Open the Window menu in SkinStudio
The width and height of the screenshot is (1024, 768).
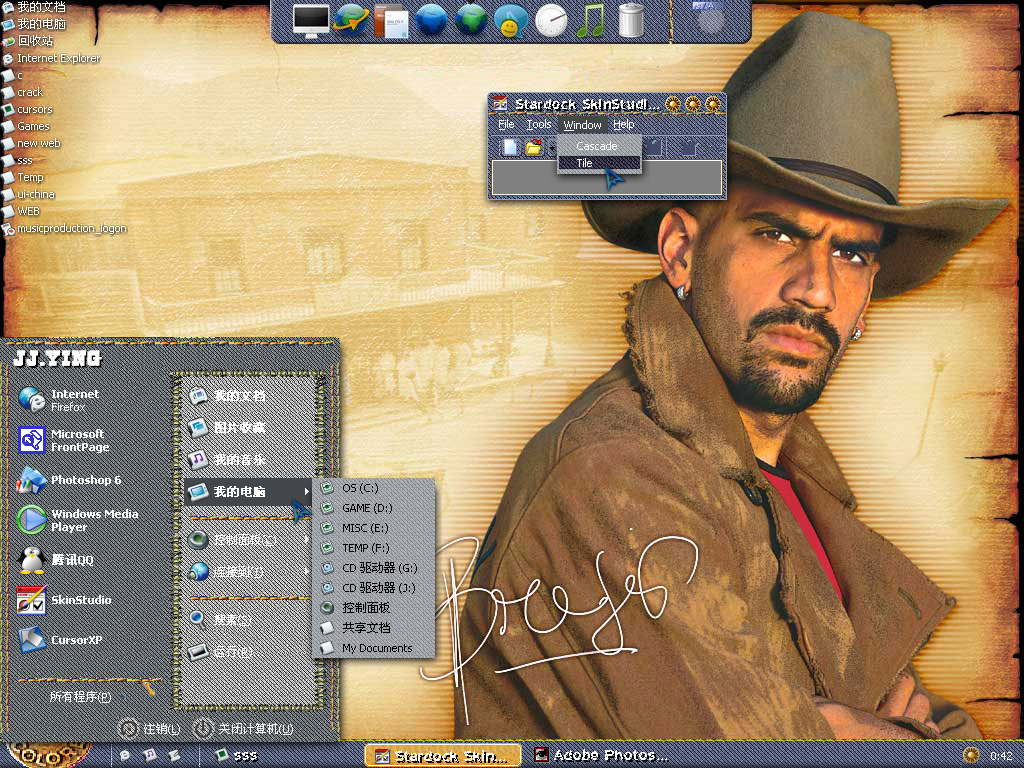[582, 124]
